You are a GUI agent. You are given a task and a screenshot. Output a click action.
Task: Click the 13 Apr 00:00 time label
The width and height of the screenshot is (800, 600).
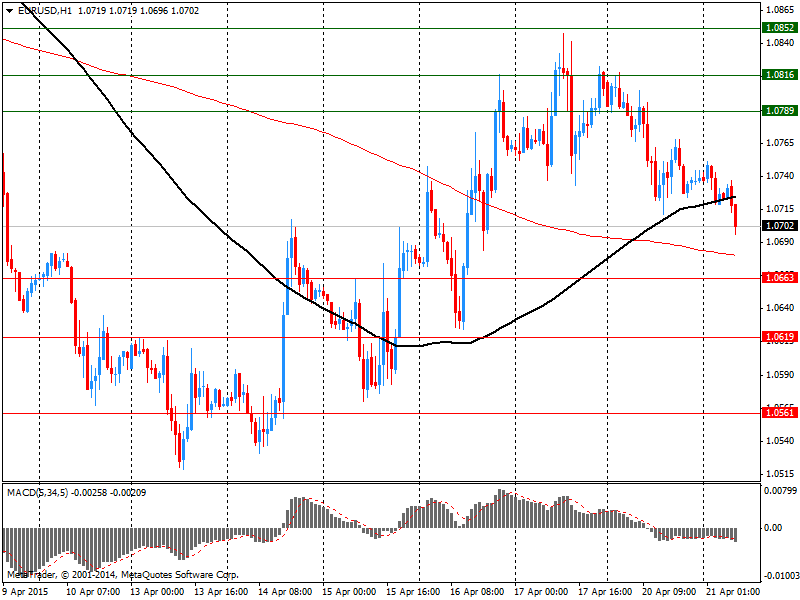(x=157, y=592)
